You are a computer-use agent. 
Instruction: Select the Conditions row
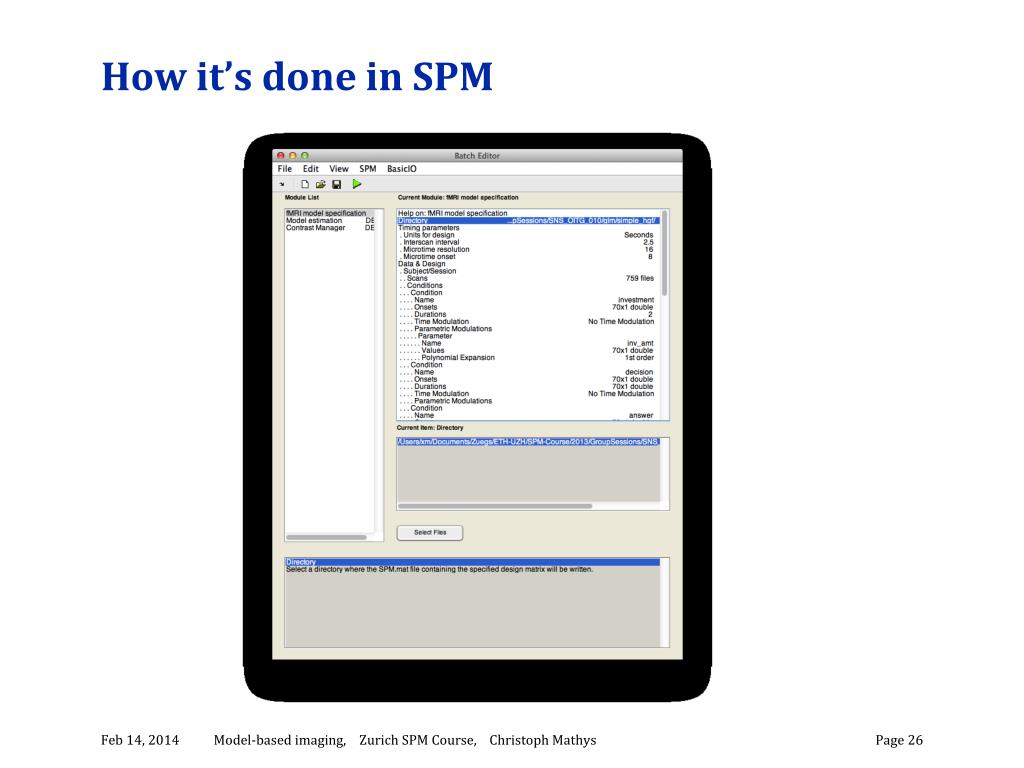[528, 285]
